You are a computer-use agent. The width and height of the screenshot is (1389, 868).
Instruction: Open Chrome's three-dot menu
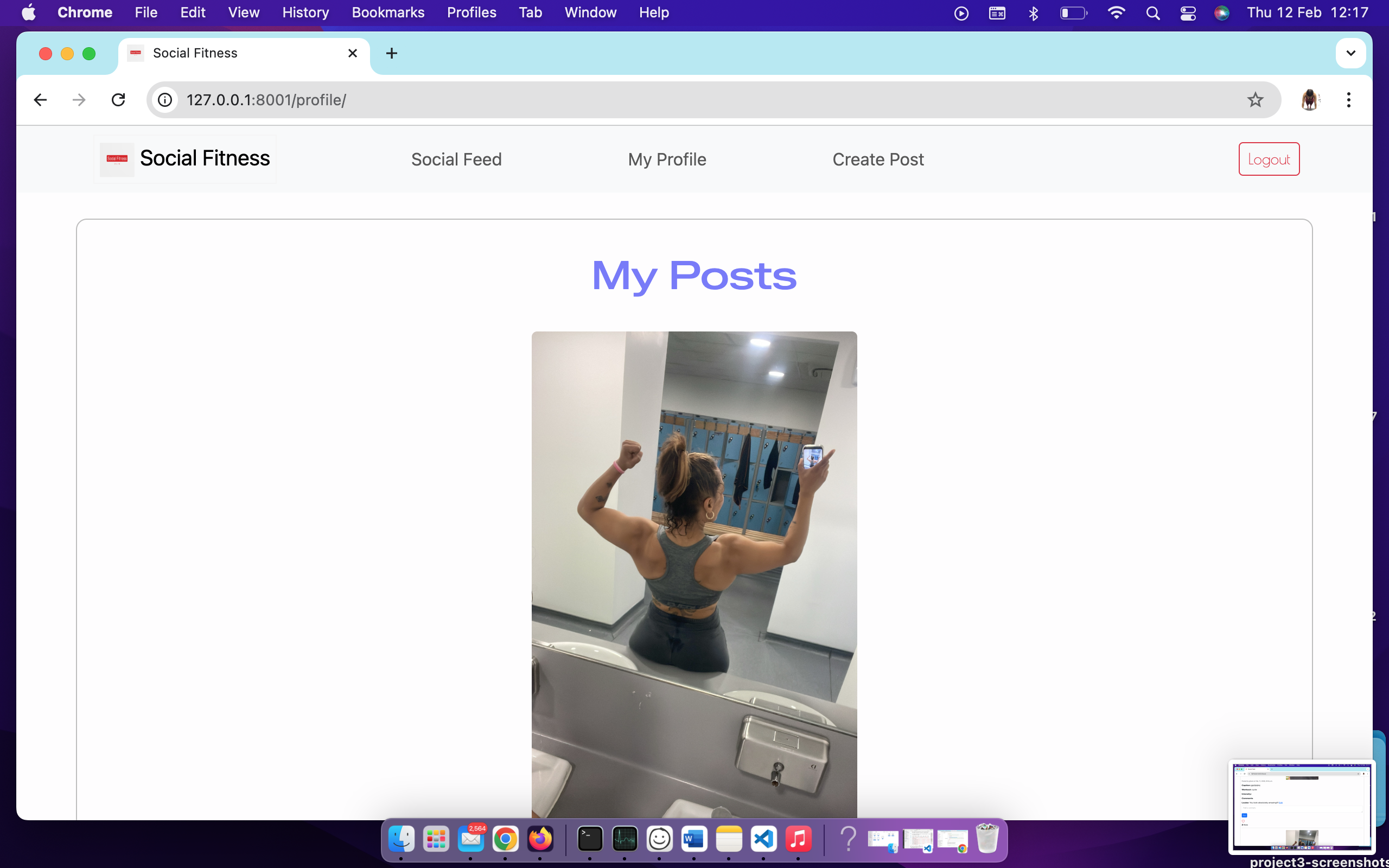(1348, 99)
